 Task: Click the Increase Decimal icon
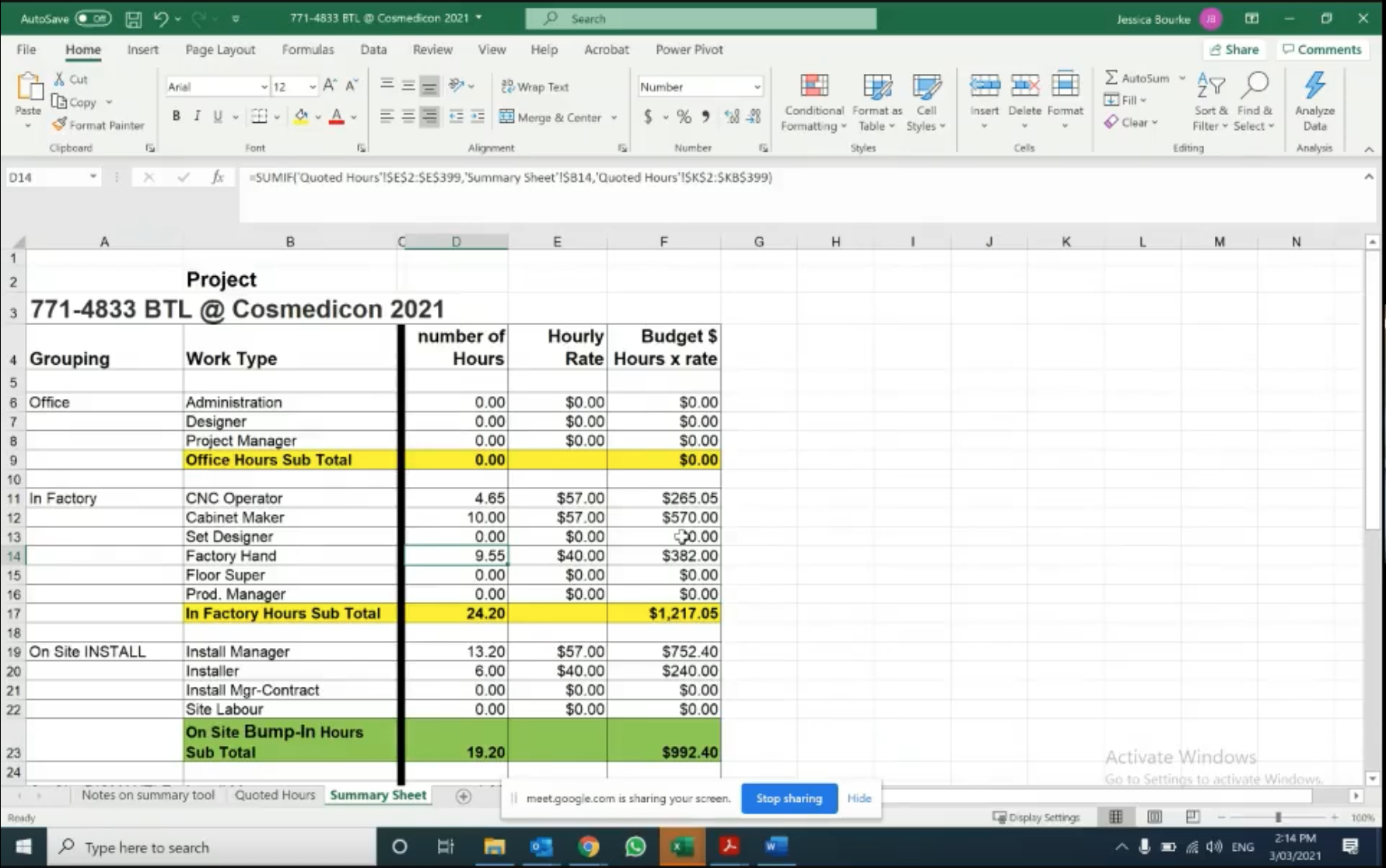[x=731, y=117]
